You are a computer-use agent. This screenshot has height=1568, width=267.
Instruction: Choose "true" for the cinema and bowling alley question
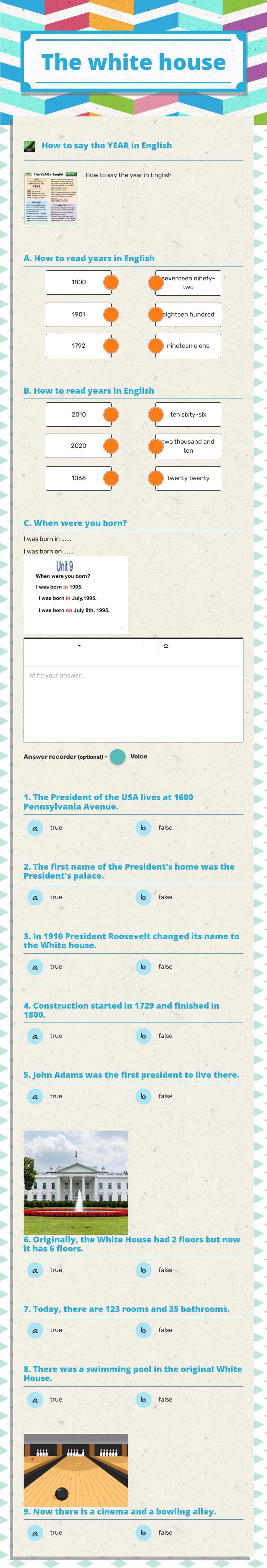point(35,1533)
